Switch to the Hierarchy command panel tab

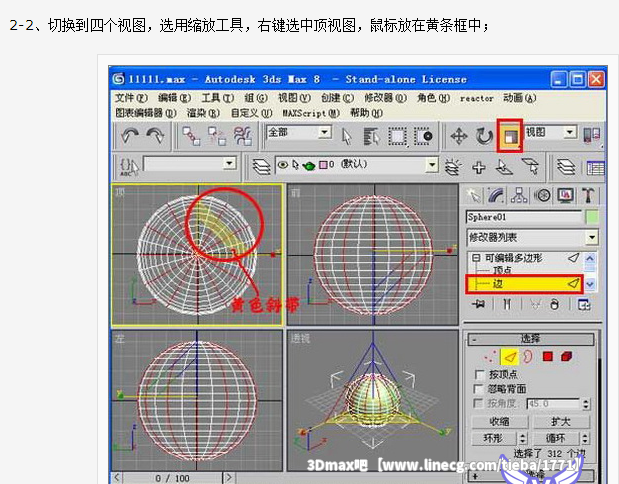tap(519, 195)
